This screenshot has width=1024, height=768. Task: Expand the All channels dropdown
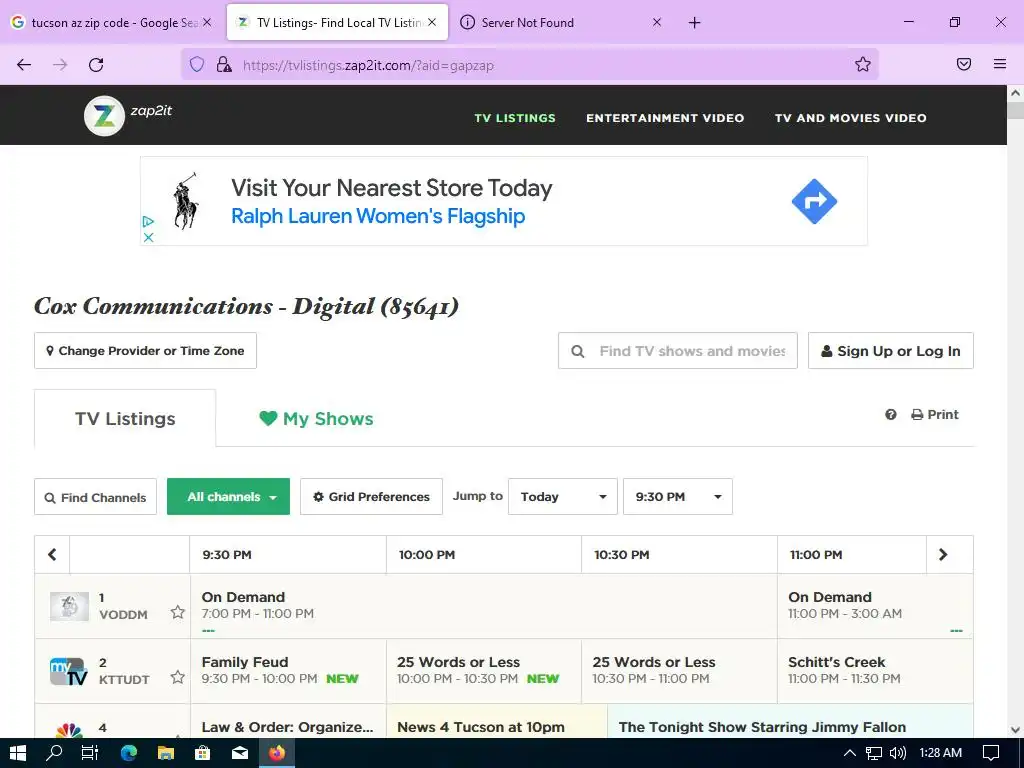229,496
